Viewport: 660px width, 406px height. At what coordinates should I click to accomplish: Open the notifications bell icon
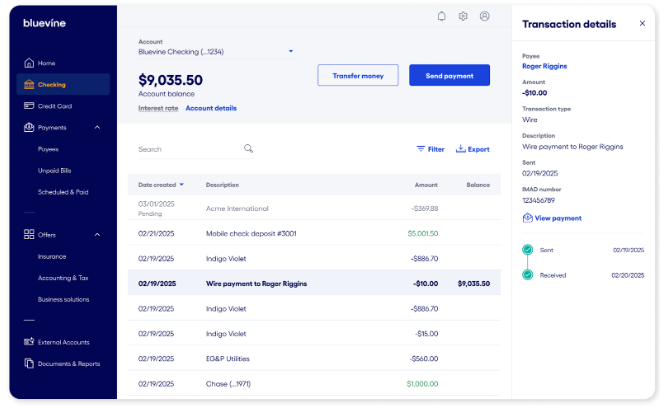click(x=441, y=16)
